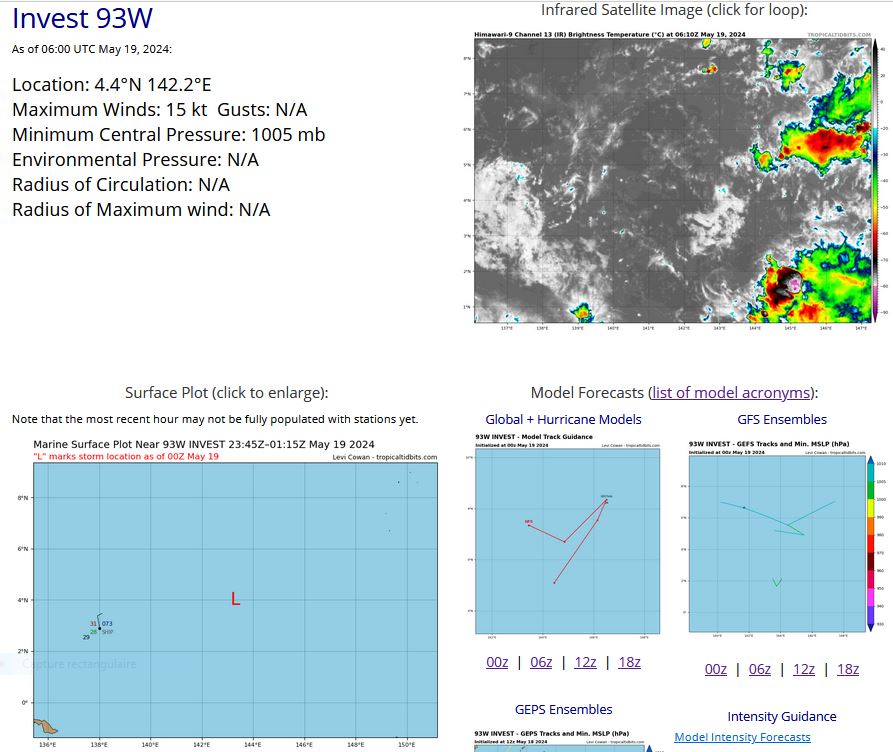Select 00z under Global + Hurricane Models

point(497,662)
